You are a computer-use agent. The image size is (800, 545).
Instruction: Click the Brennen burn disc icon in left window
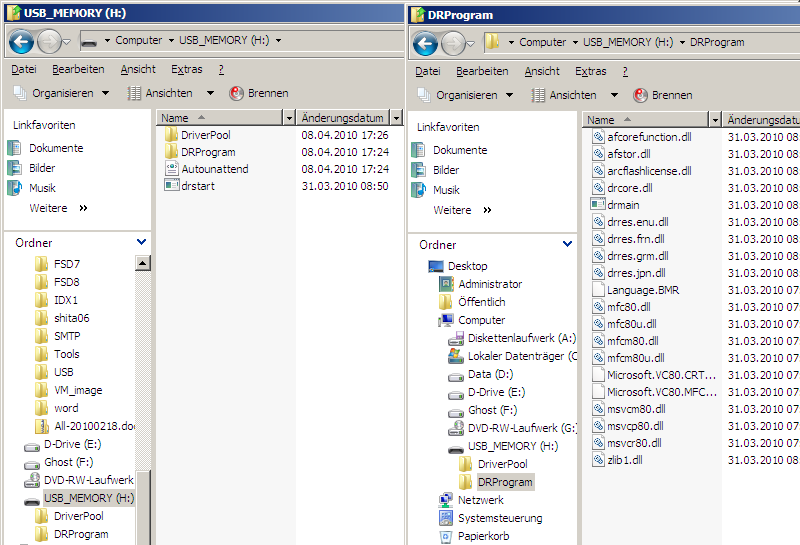click(237, 93)
